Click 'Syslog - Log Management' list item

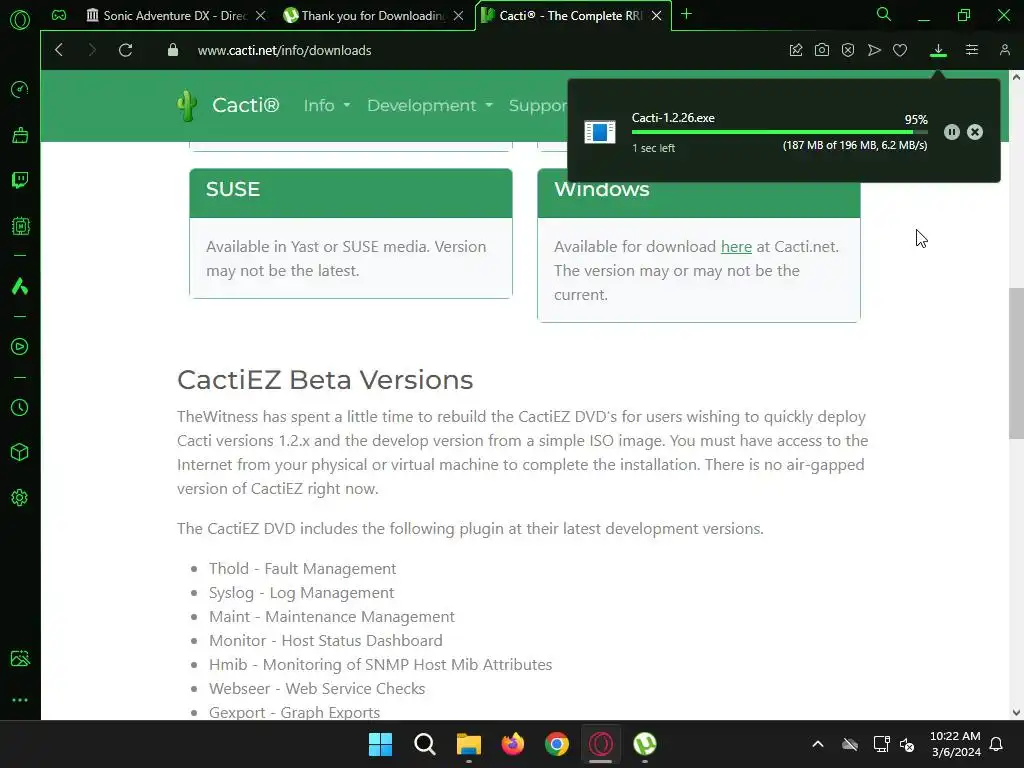(302, 593)
